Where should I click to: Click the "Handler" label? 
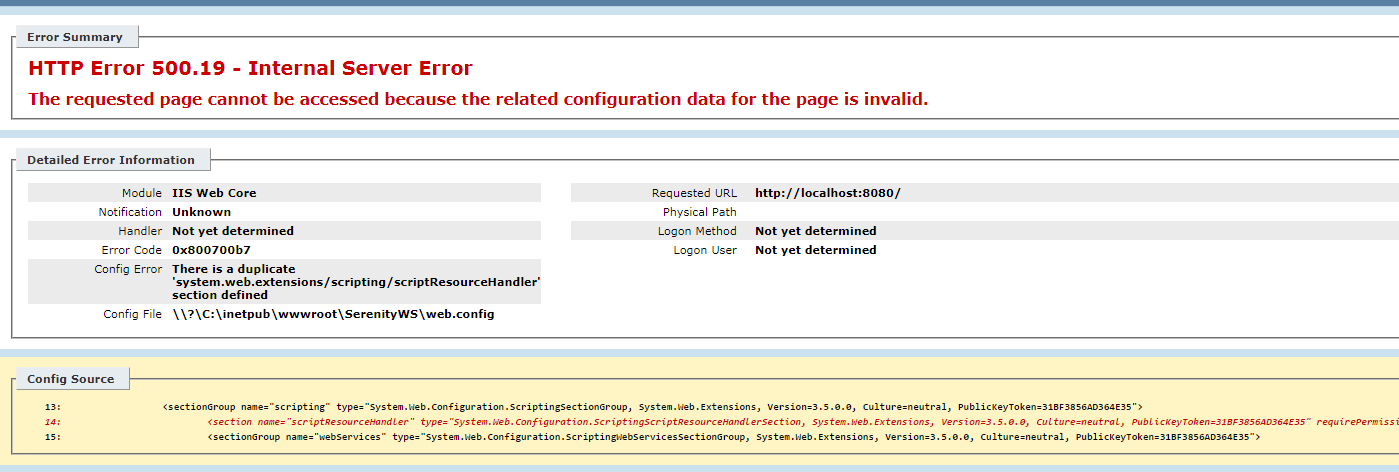coord(140,231)
